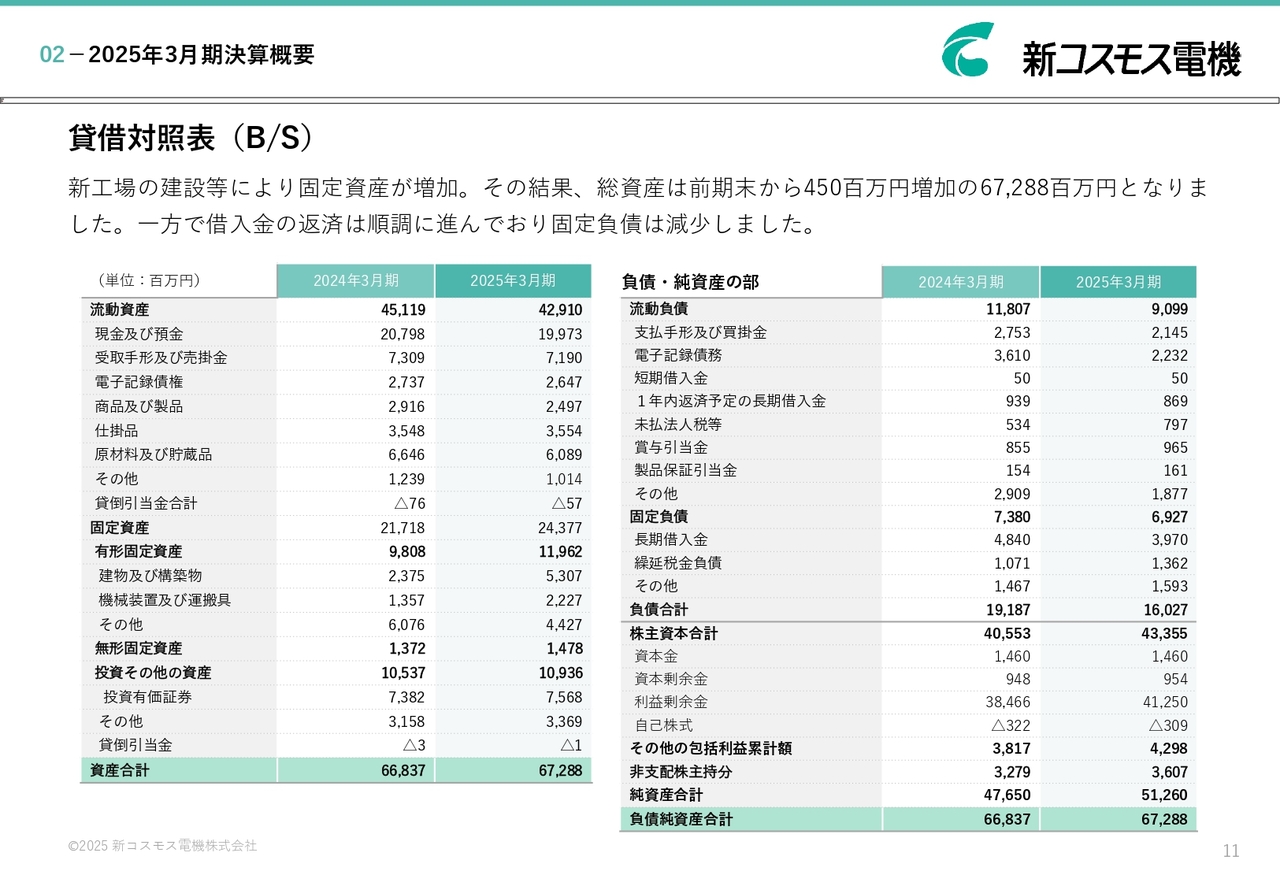Click the value 20,798 for 現金及び預金
This screenshot has height=886, width=1280.
[402, 334]
